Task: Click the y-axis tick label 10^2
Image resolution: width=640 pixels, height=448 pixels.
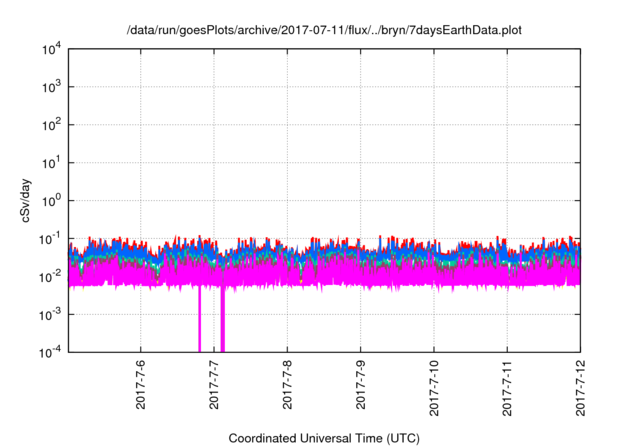Action: [x=51, y=125]
